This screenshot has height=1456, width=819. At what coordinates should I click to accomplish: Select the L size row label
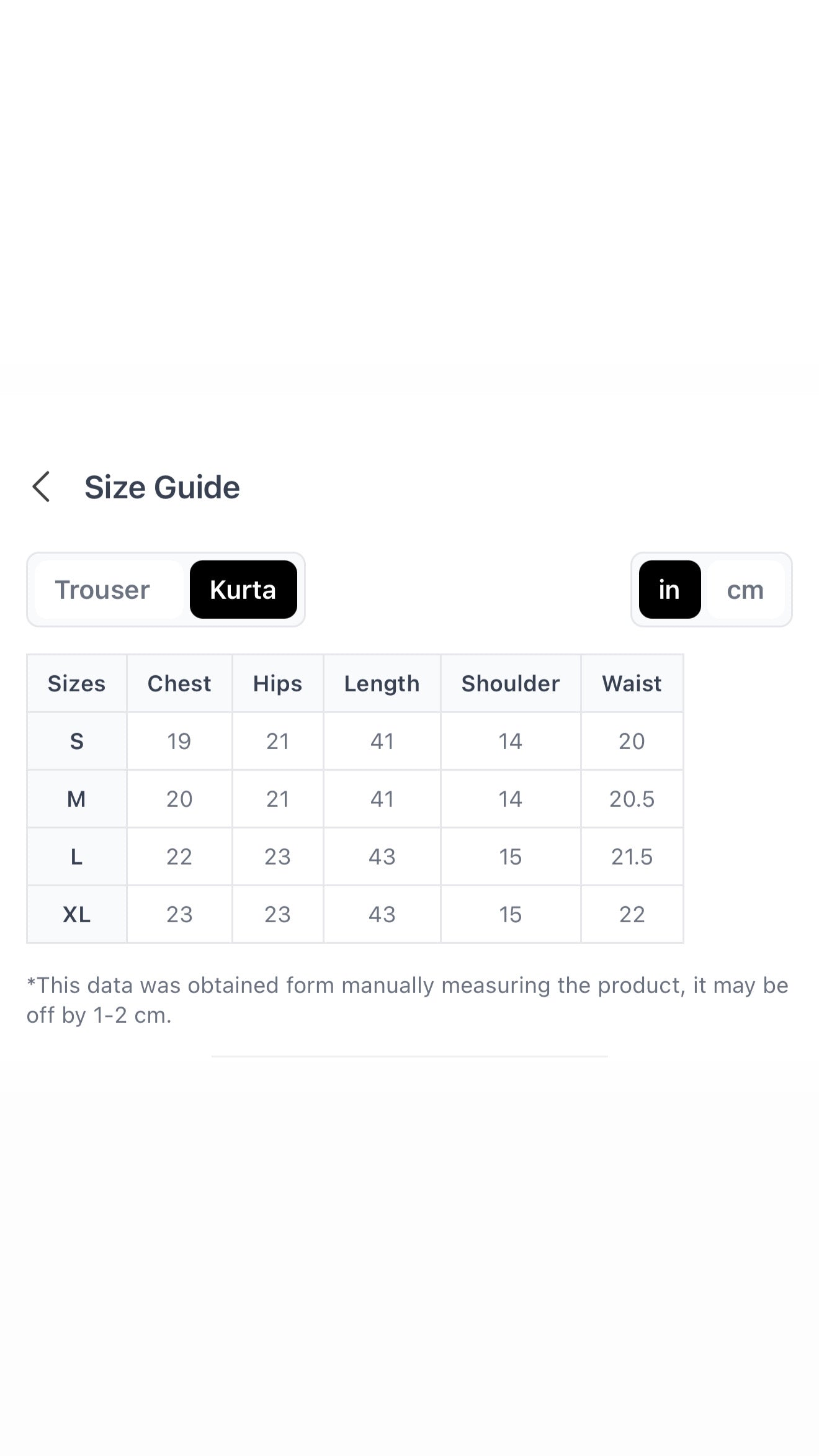point(77,856)
